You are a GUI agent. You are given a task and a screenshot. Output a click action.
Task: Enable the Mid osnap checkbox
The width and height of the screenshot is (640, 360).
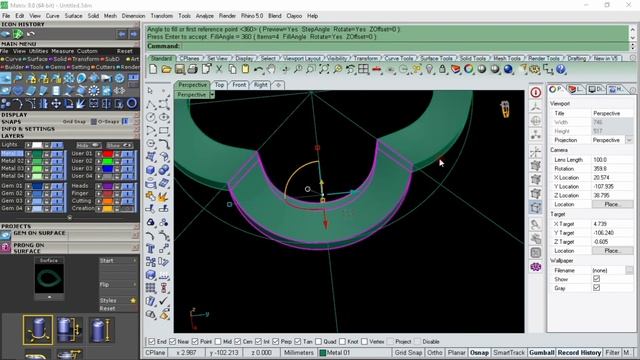(x=218, y=342)
